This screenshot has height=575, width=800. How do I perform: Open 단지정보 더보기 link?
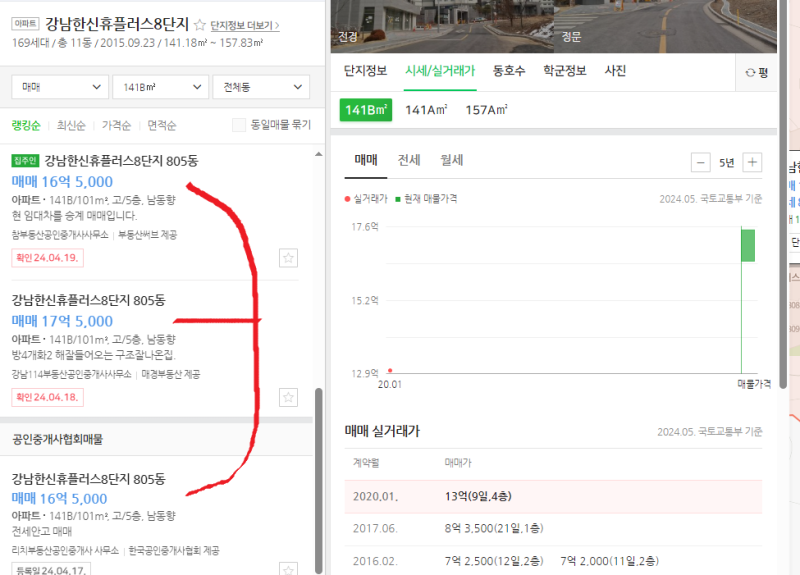click(x=245, y=26)
